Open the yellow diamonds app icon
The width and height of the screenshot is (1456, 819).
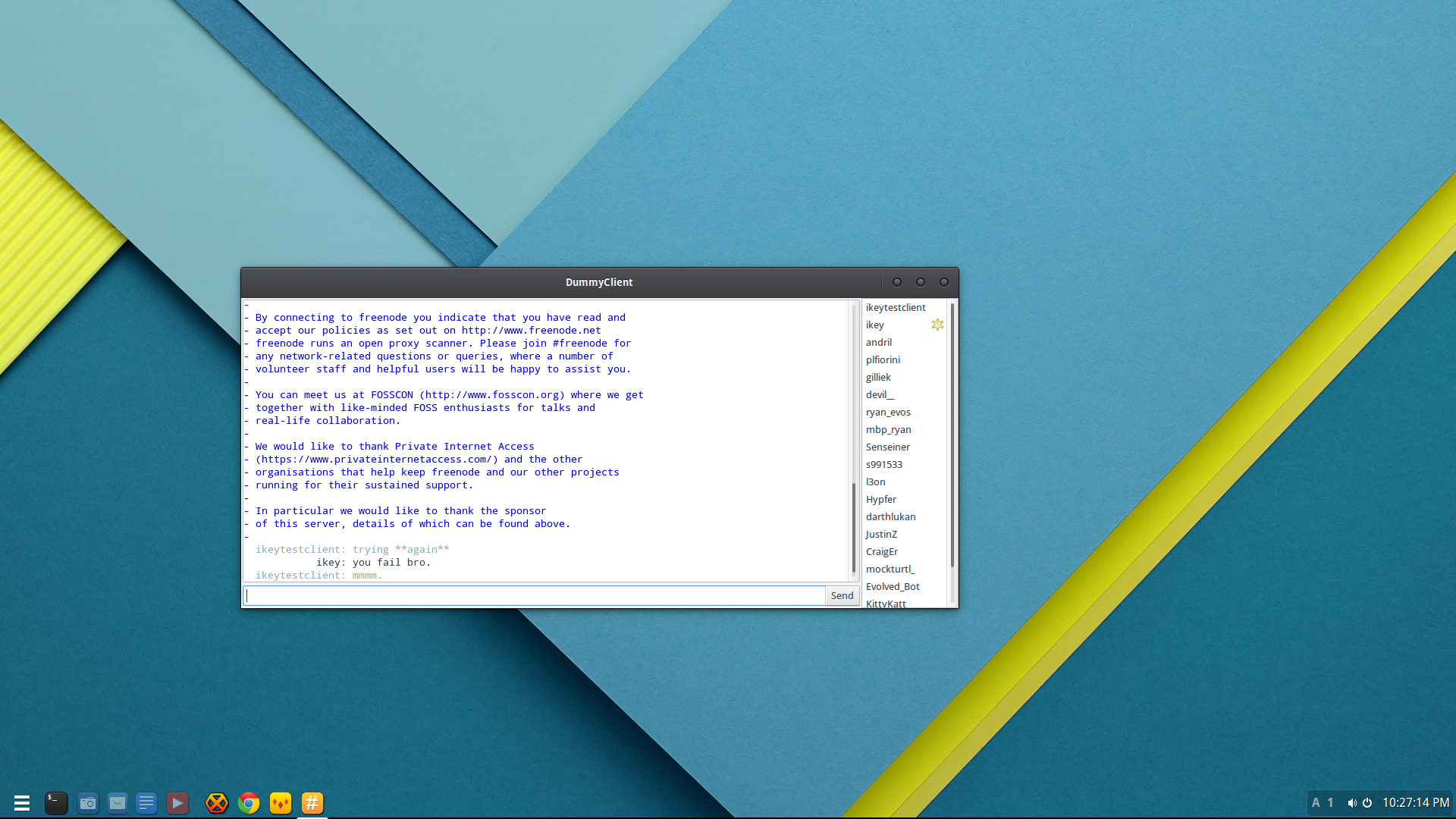(x=281, y=802)
